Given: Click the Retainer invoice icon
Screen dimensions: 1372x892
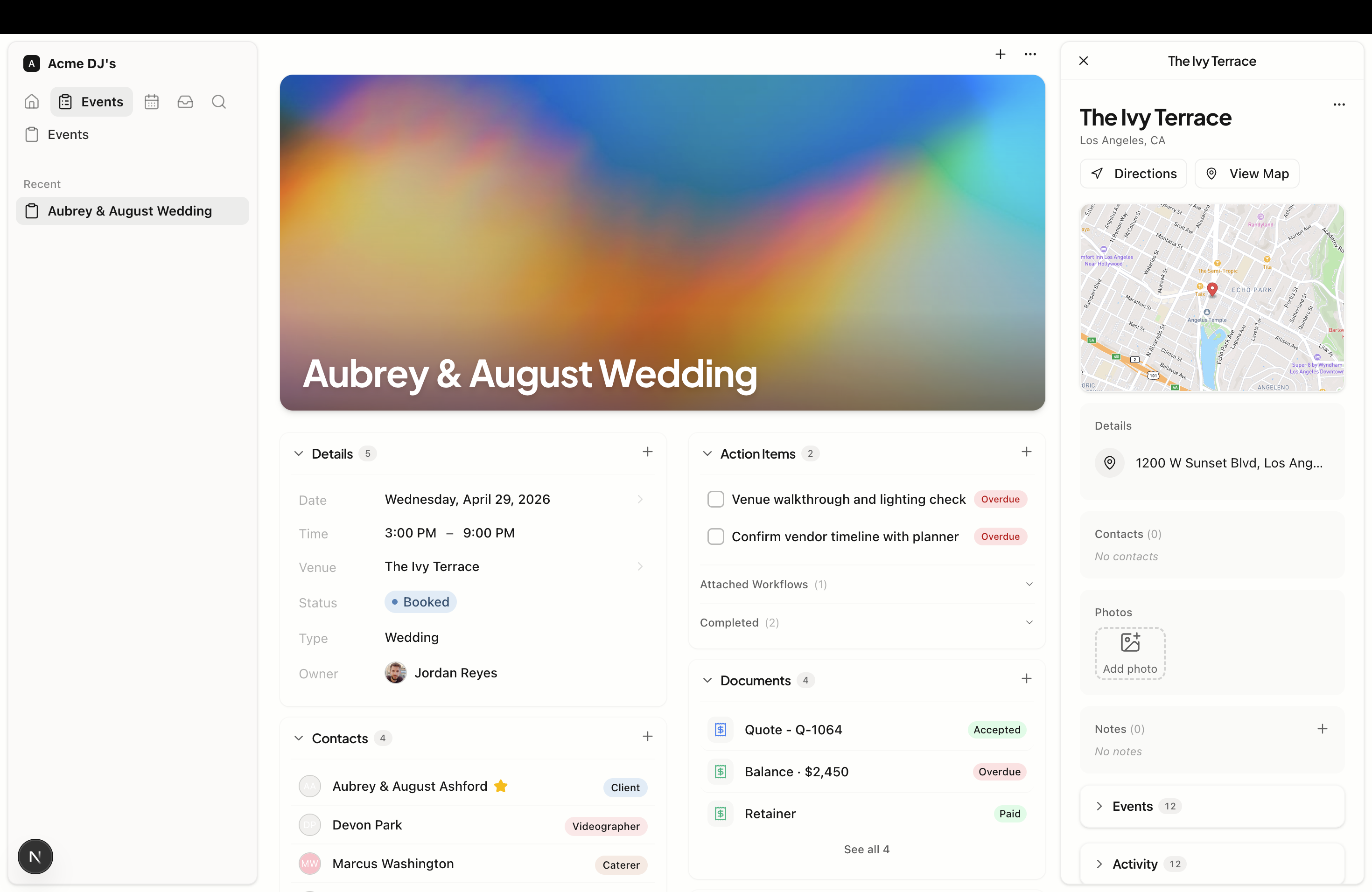Looking at the screenshot, I should tap(721, 814).
